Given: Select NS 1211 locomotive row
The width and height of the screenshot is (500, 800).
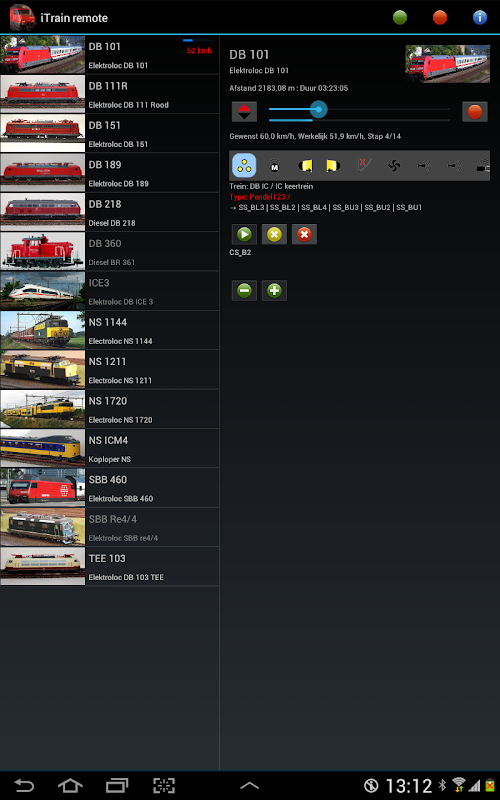Looking at the screenshot, I should [x=110, y=370].
